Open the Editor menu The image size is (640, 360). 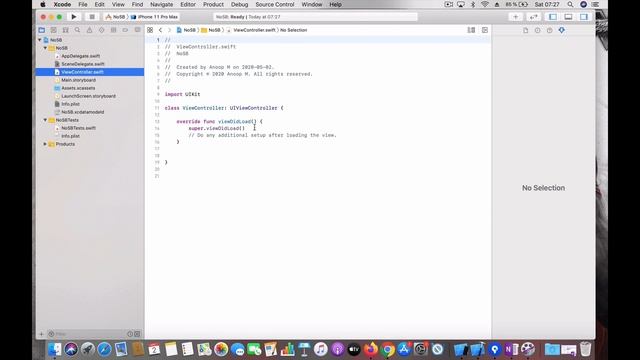(x=188, y=4)
